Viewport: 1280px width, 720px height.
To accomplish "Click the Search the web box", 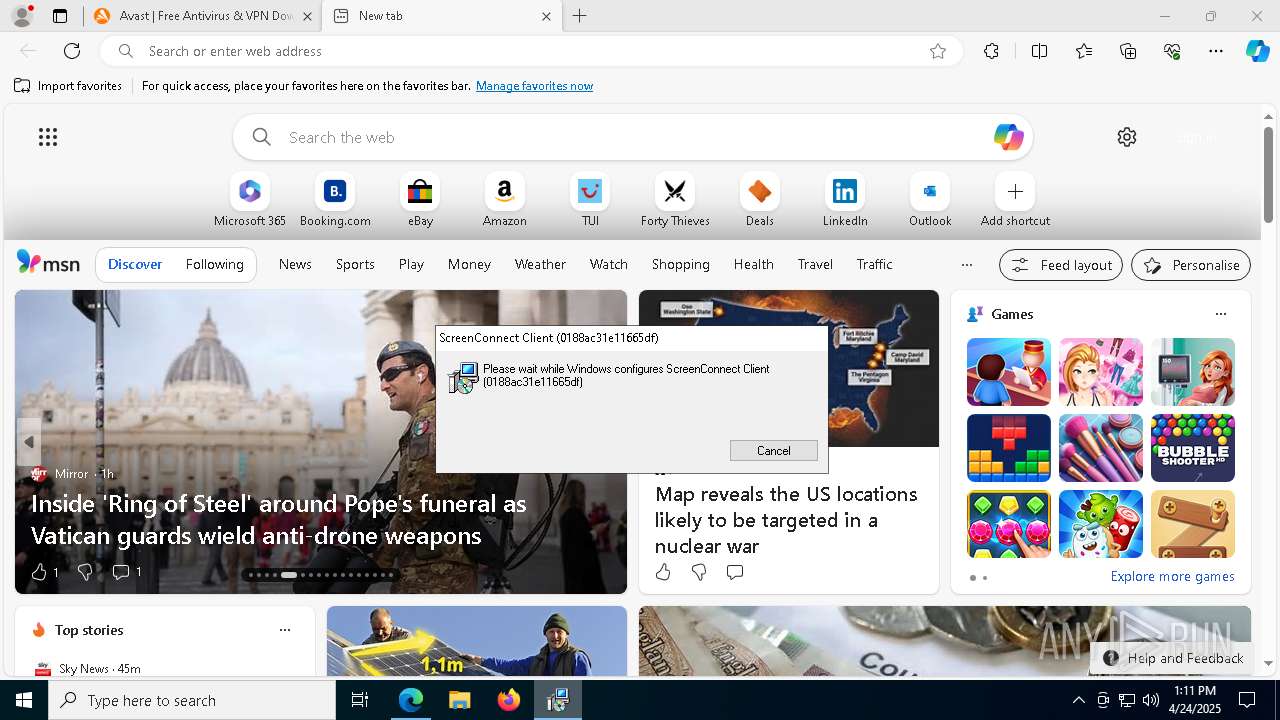I will coord(632,137).
